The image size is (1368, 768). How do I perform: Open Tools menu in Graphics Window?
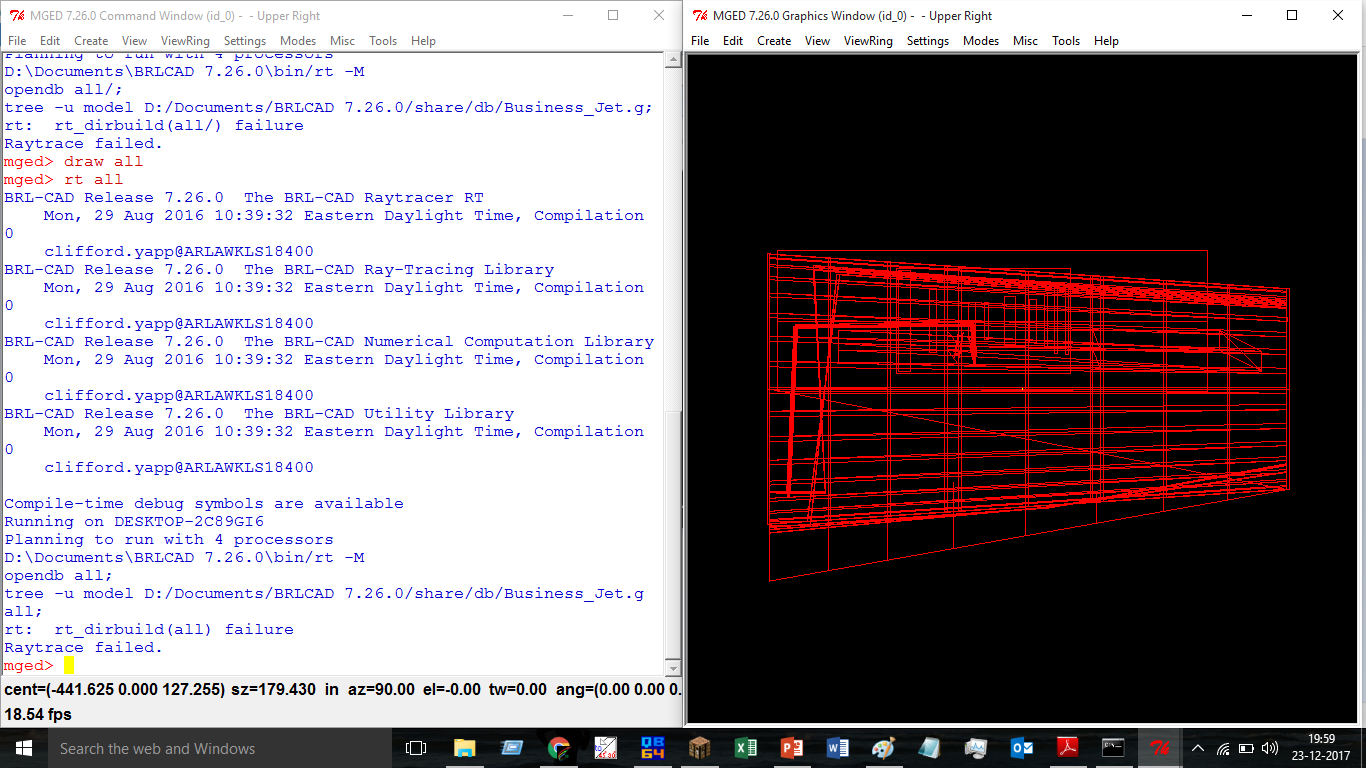tap(1066, 41)
